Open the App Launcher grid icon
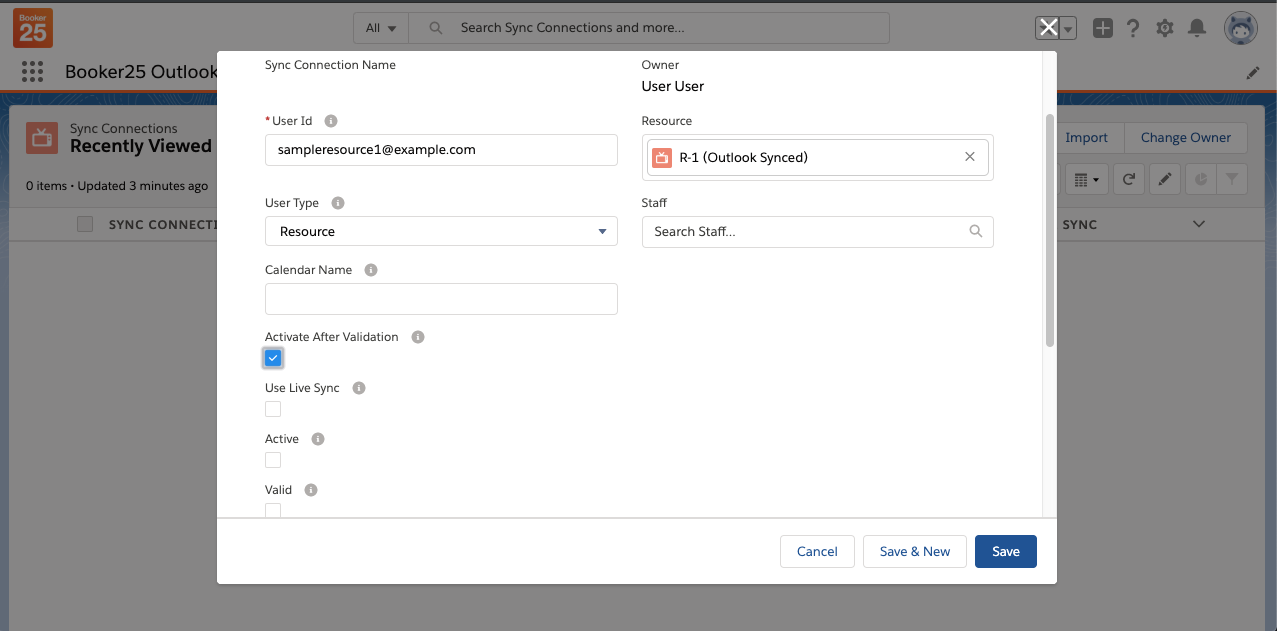This screenshot has height=631, width=1277. coord(32,72)
